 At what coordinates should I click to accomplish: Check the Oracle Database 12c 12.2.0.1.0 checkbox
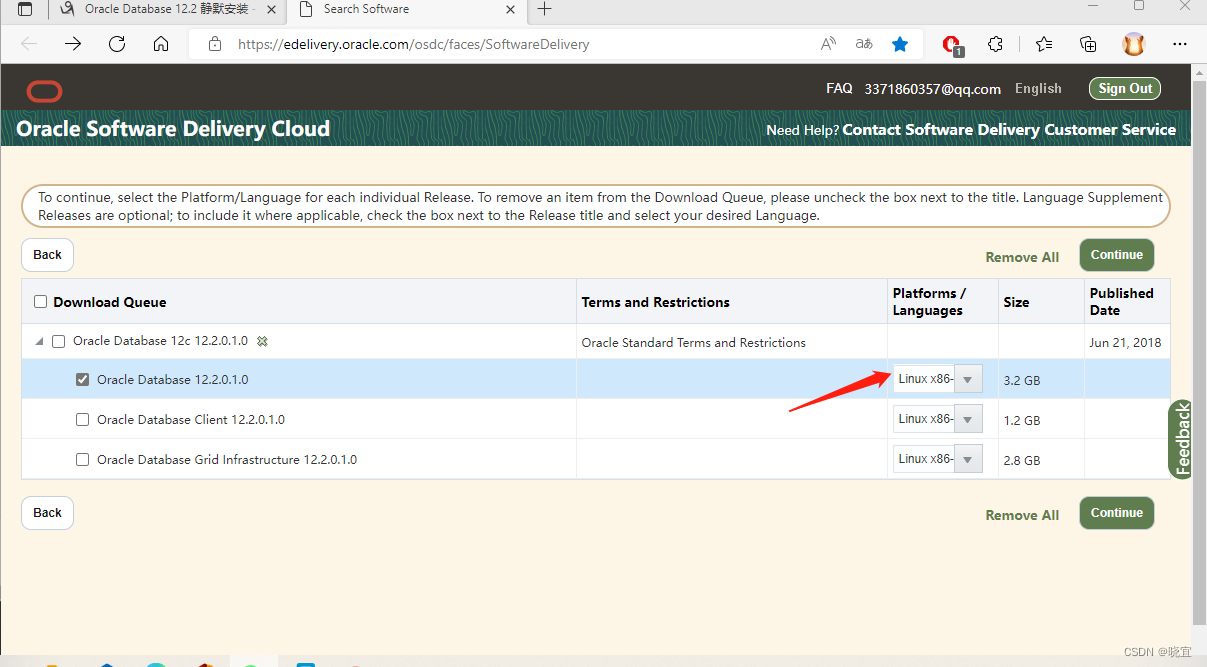click(x=59, y=341)
